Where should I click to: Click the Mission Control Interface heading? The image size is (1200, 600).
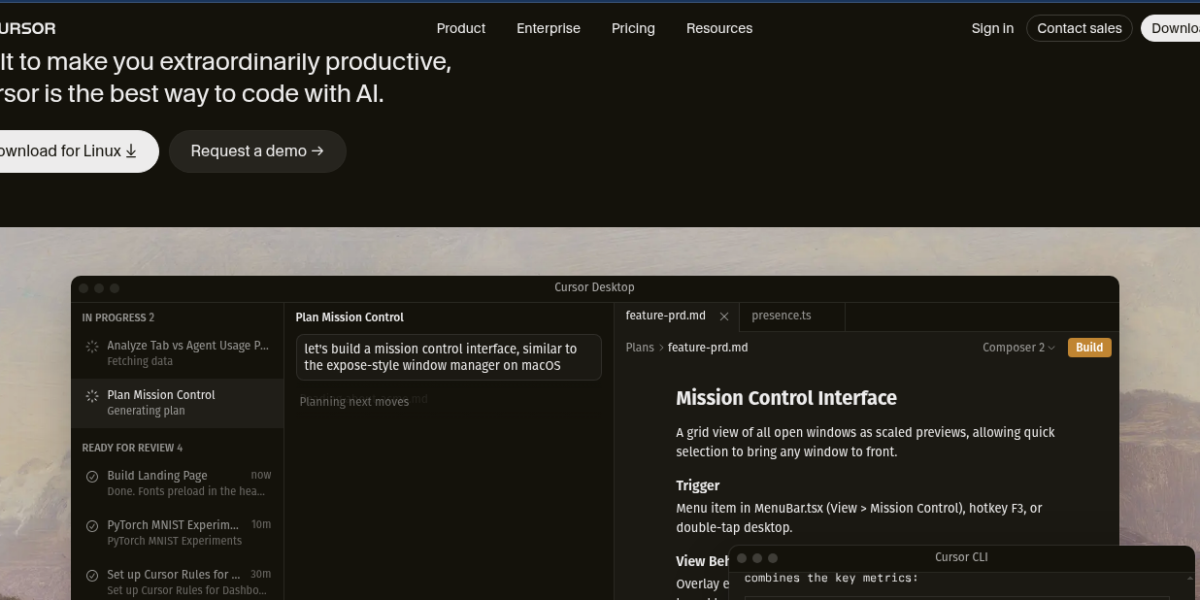click(x=786, y=398)
